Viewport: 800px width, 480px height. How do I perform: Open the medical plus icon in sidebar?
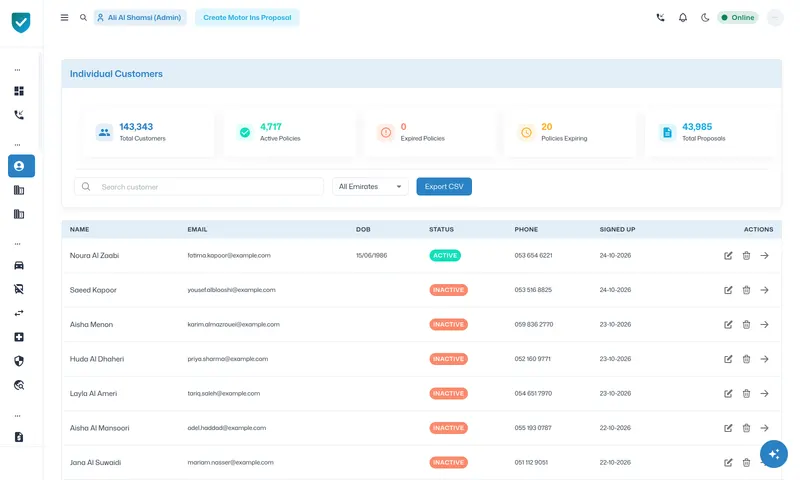pyautogui.click(x=19, y=337)
